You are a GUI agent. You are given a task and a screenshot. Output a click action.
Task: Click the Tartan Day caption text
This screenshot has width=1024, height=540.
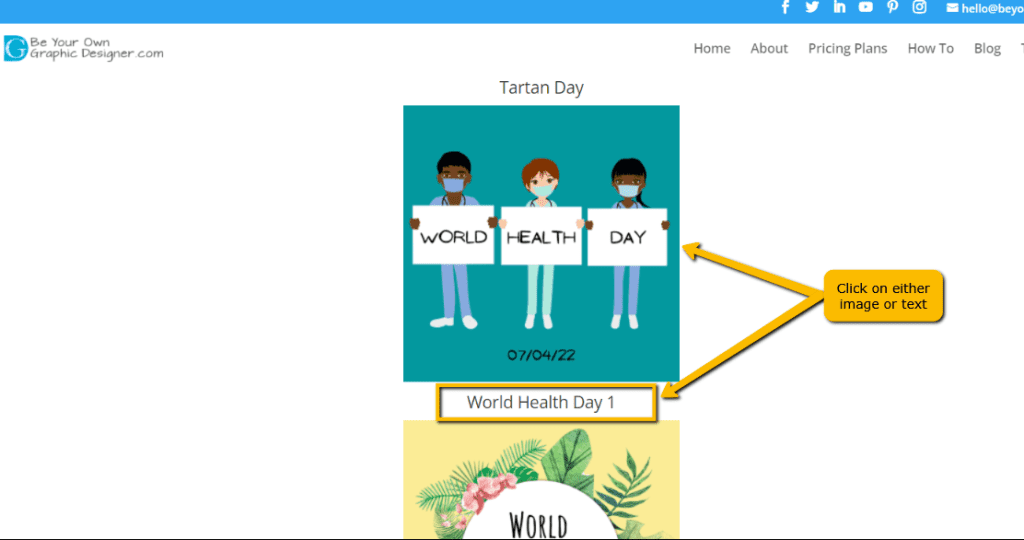(541, 87)
